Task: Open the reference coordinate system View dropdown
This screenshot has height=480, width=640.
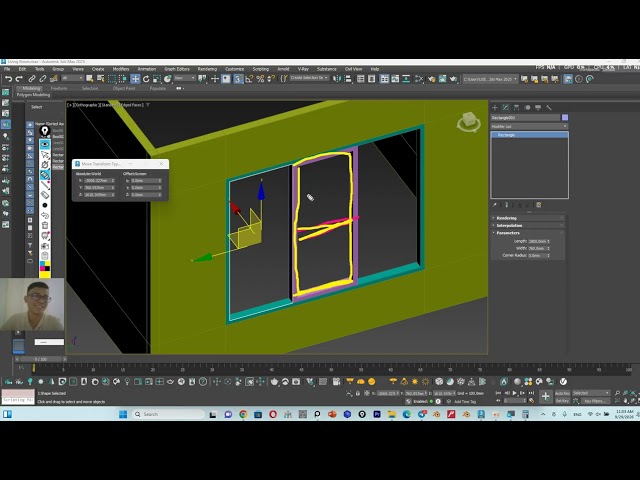Action: (185, 78)
